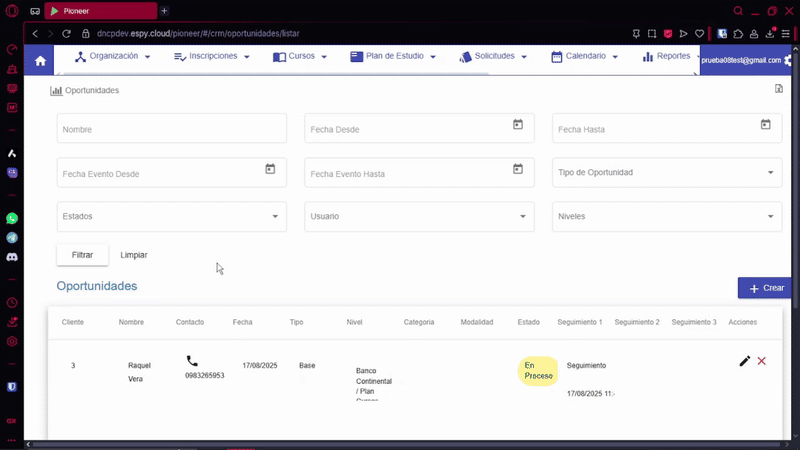Expand the Usuario dropdown
800x450 pixels.
419,217
